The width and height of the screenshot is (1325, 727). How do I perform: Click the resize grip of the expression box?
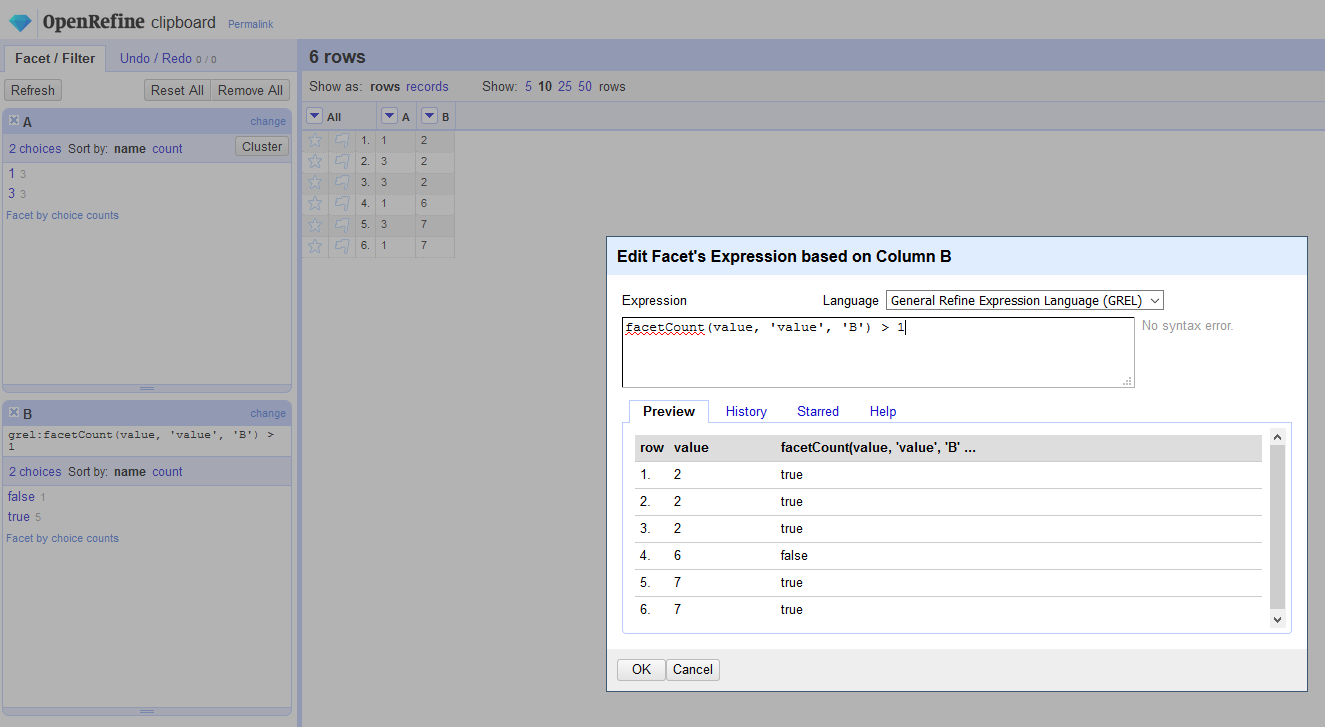coord(1127,380)
